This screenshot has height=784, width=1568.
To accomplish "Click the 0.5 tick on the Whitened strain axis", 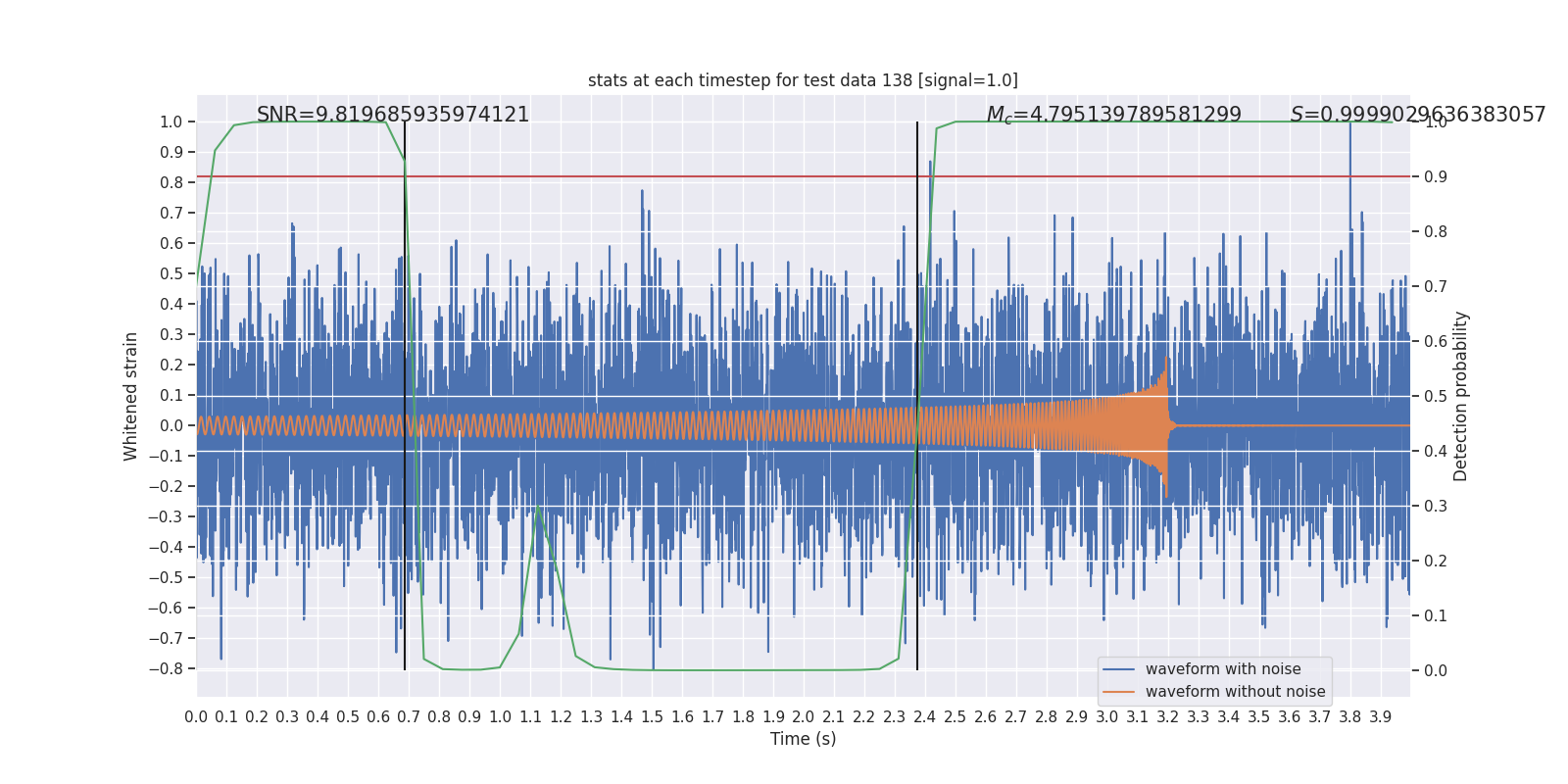I will click(x=171, y=274).
